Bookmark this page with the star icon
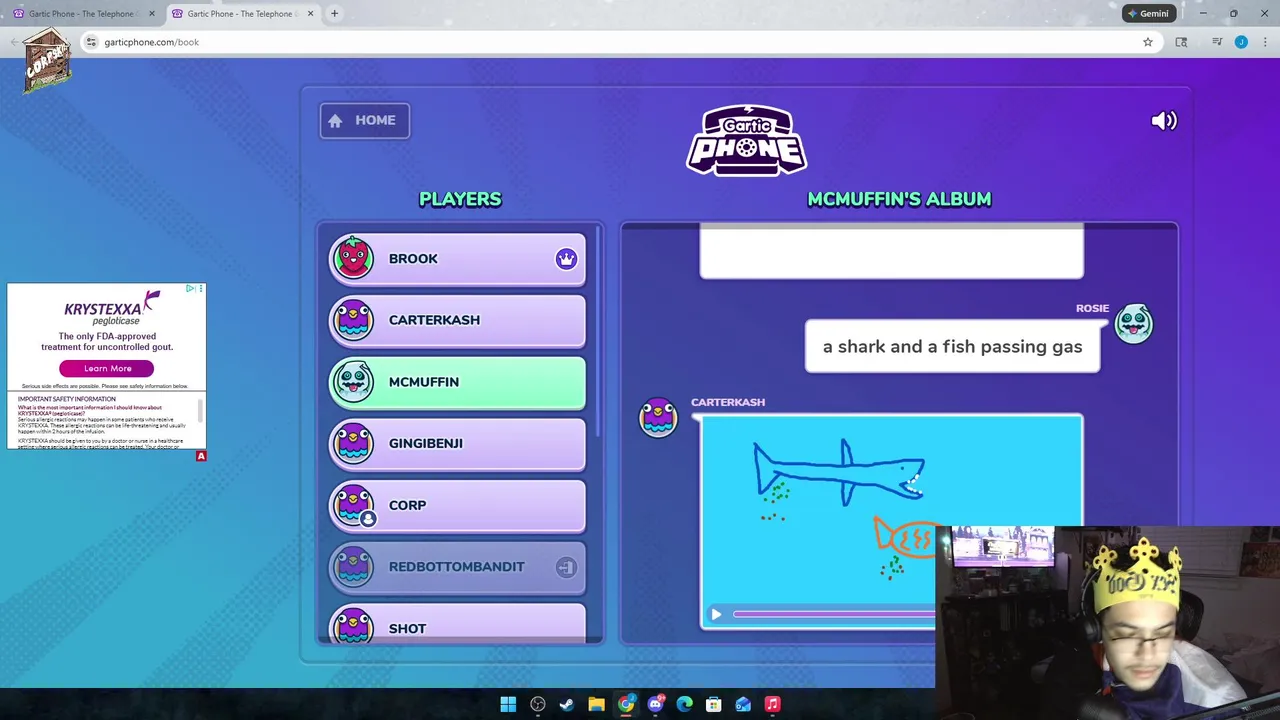1280x720 pixels. tap(1148, 42)
